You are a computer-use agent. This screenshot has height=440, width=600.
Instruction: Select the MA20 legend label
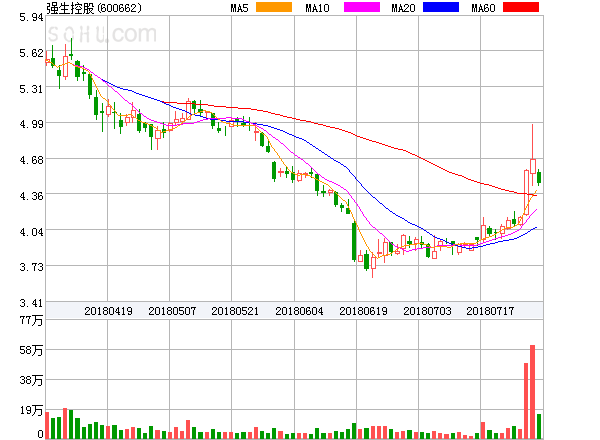point(403,8)
